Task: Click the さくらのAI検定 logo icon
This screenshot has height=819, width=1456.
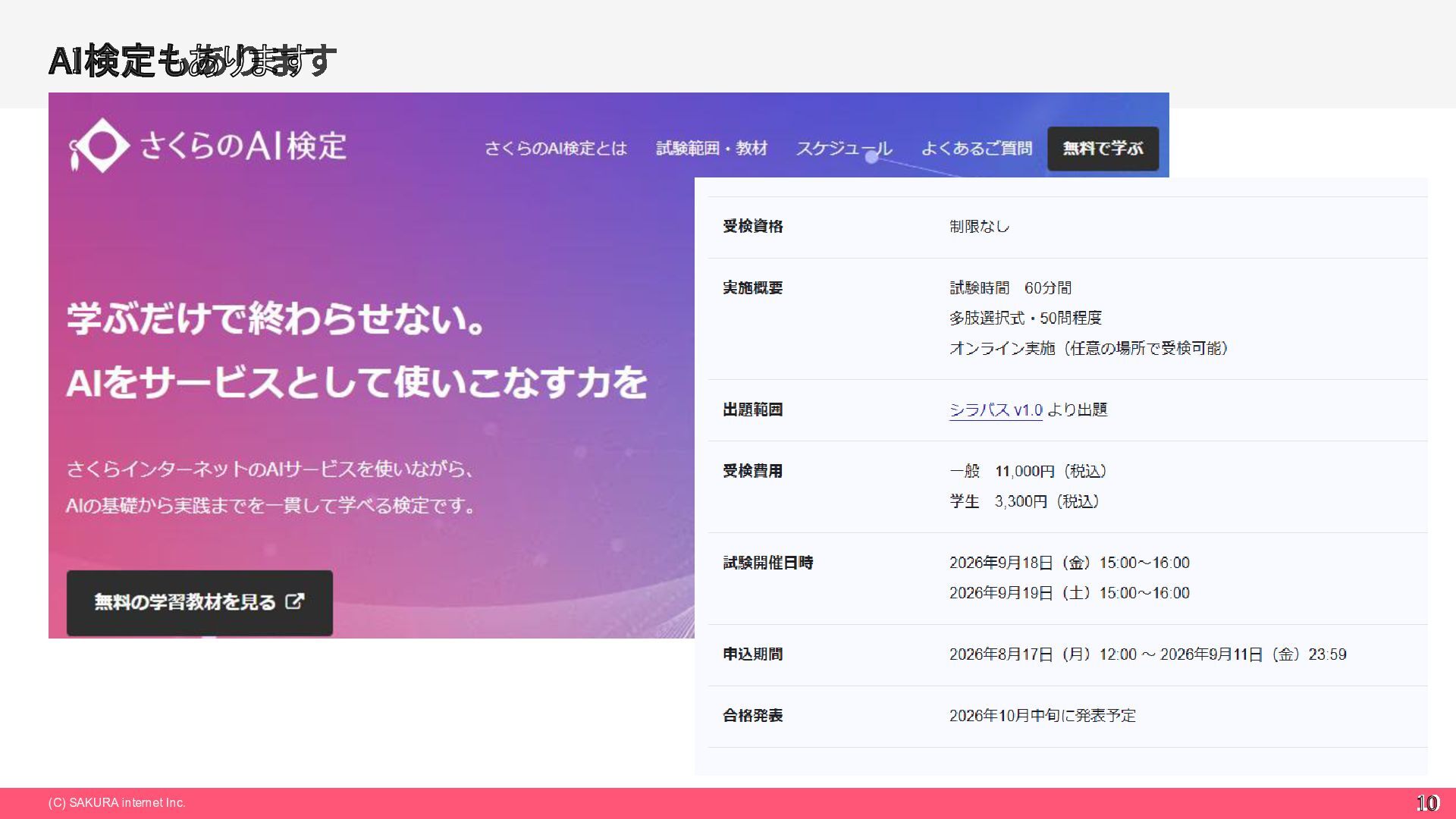Action: [x=99, y=146]
